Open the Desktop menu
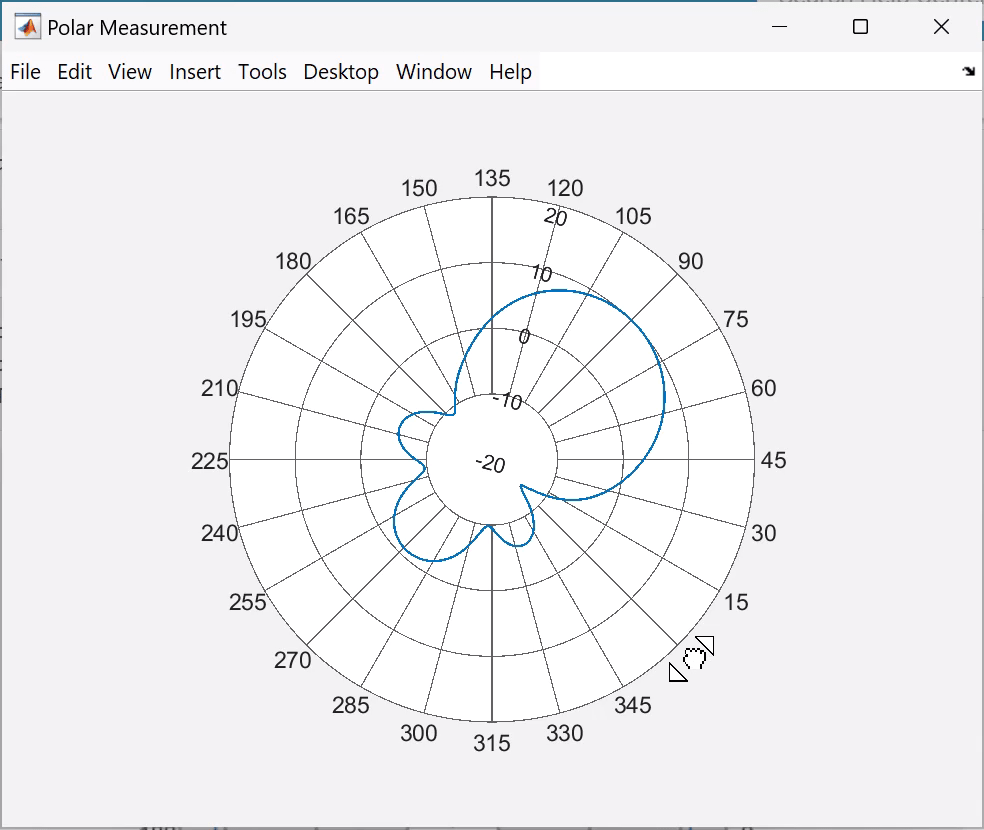The height and width of the screenshot is (830, 984). pyautogui.click(x=340, y=71)
